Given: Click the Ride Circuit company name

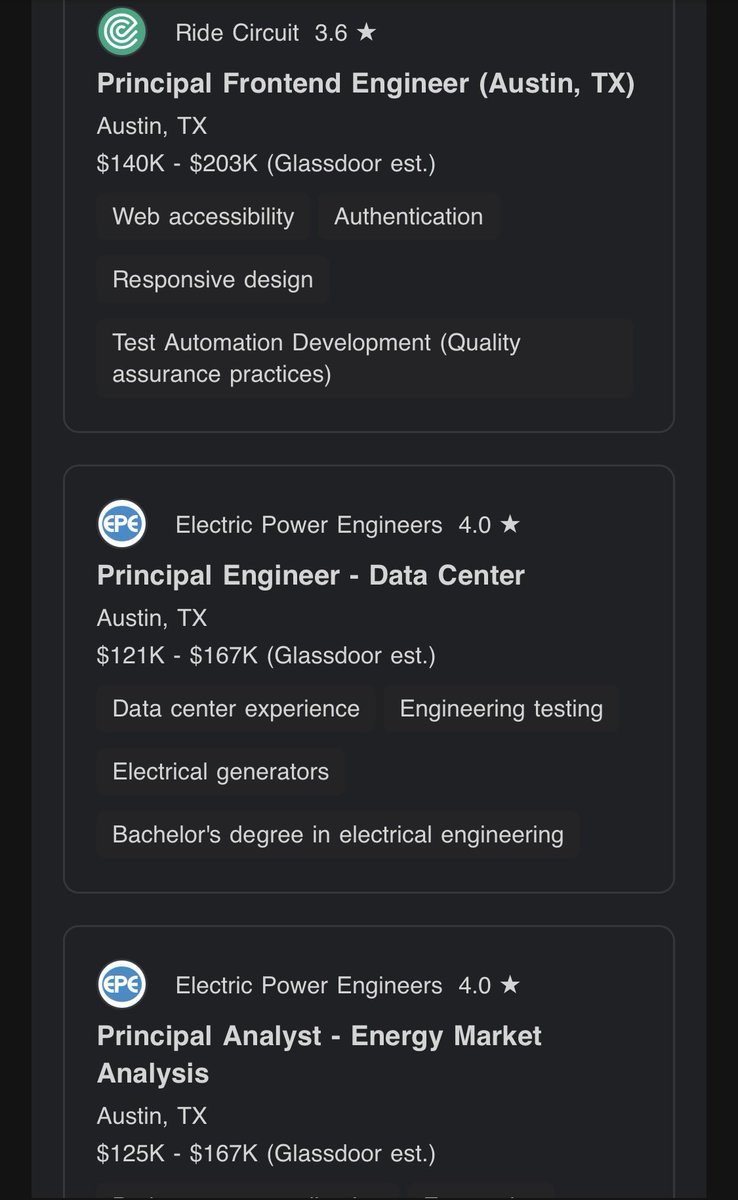Looking at the screenshot, I should click(x=237, y=33).
